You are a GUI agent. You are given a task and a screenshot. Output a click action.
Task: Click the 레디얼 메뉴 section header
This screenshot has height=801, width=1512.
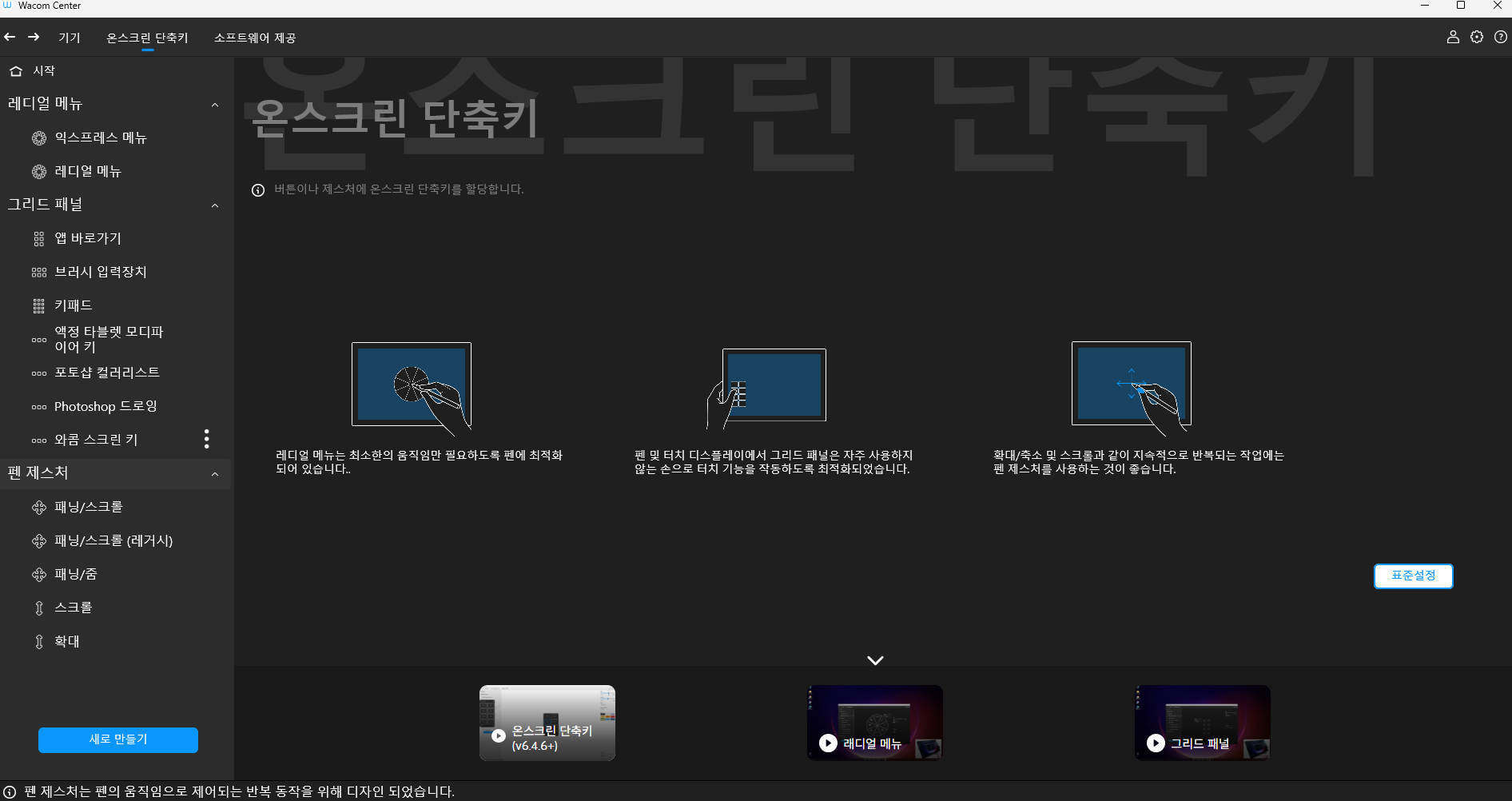pyautogui.click(x=116, y=104)
